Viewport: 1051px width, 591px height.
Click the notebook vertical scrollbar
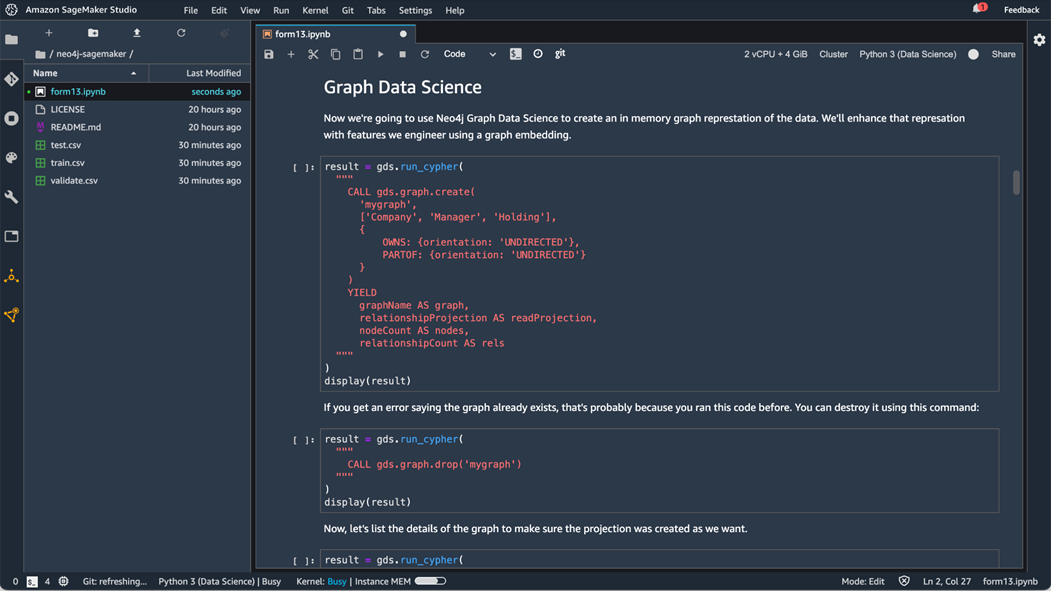1016,182
